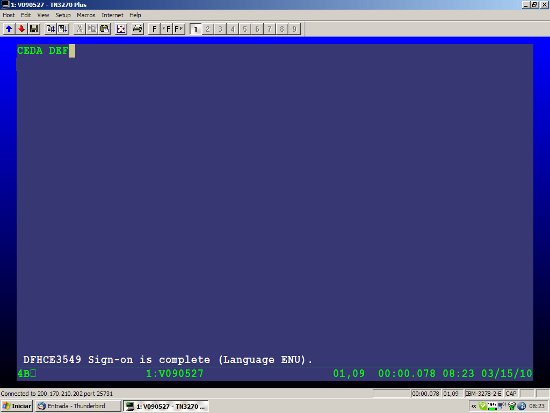Click the terminal icon in the title bar
550x413 pixels.
(5, 4)
